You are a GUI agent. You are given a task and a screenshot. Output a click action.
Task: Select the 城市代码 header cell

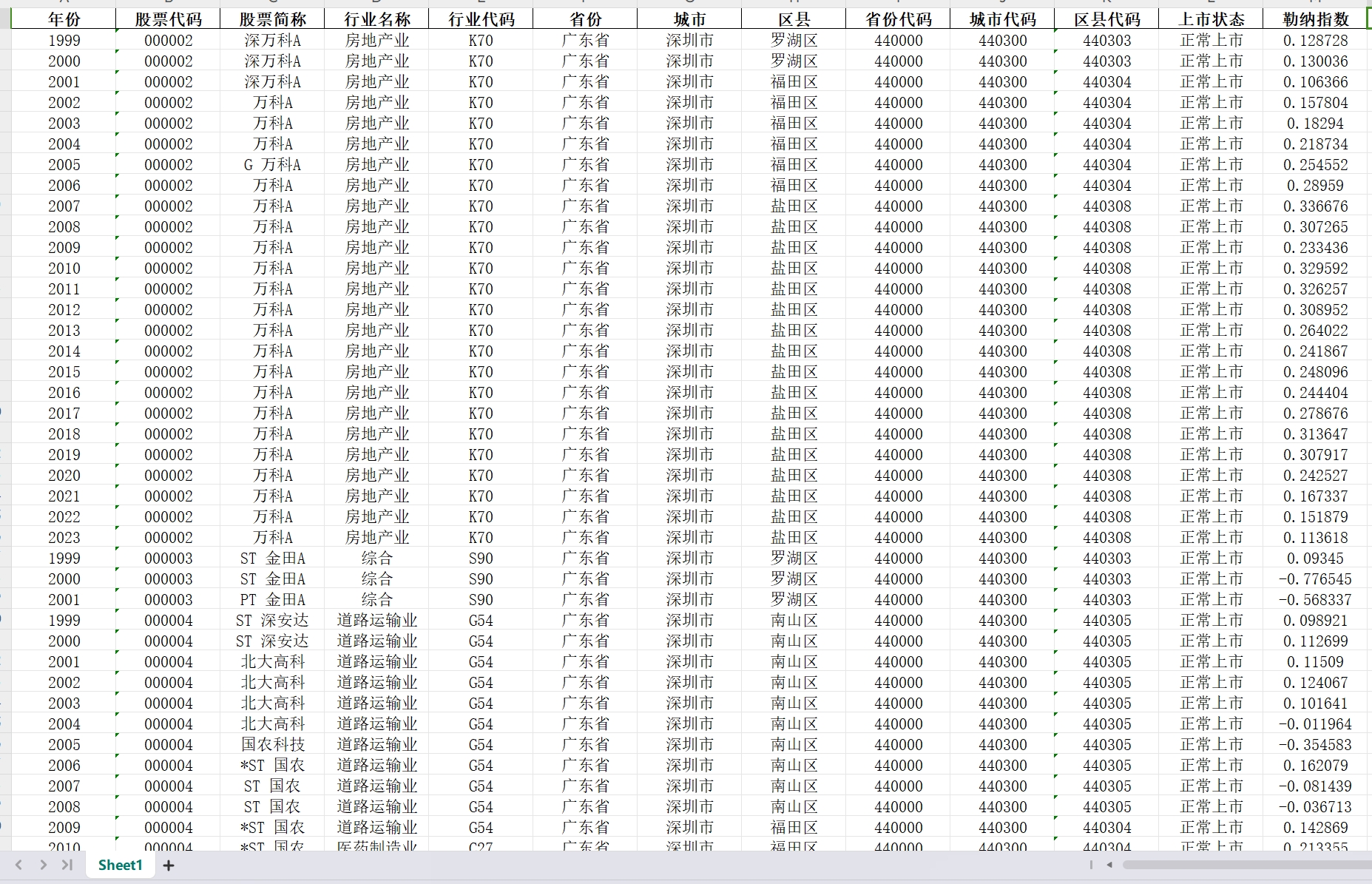coord(1002,19)
